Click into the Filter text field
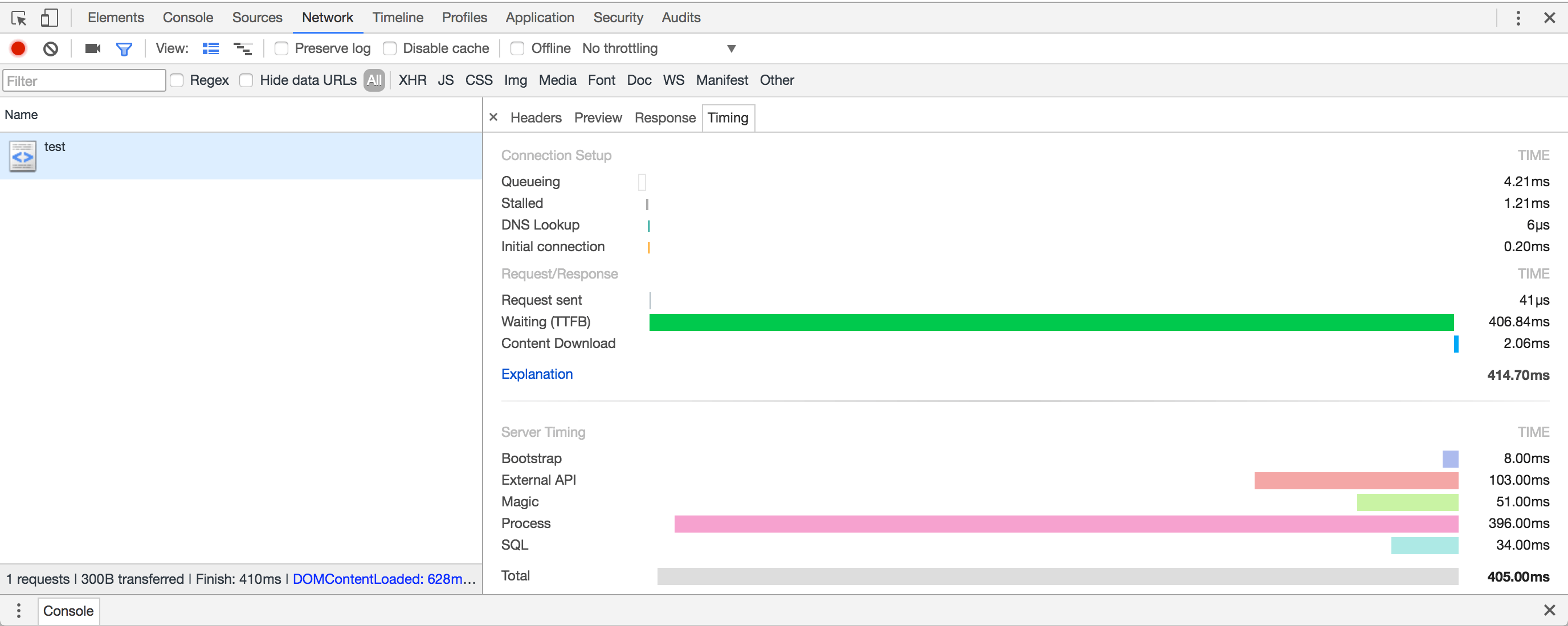Viewport: 1568px width, 626px height. tap(84, 81)
